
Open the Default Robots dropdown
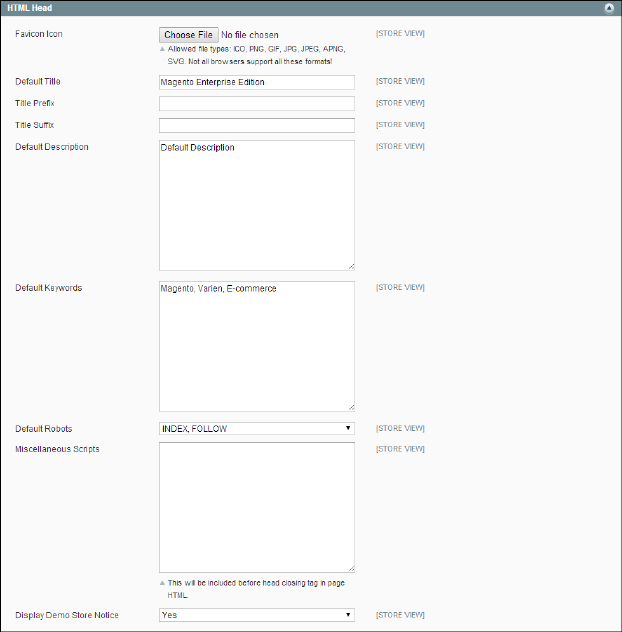click(x=256, y=429)
